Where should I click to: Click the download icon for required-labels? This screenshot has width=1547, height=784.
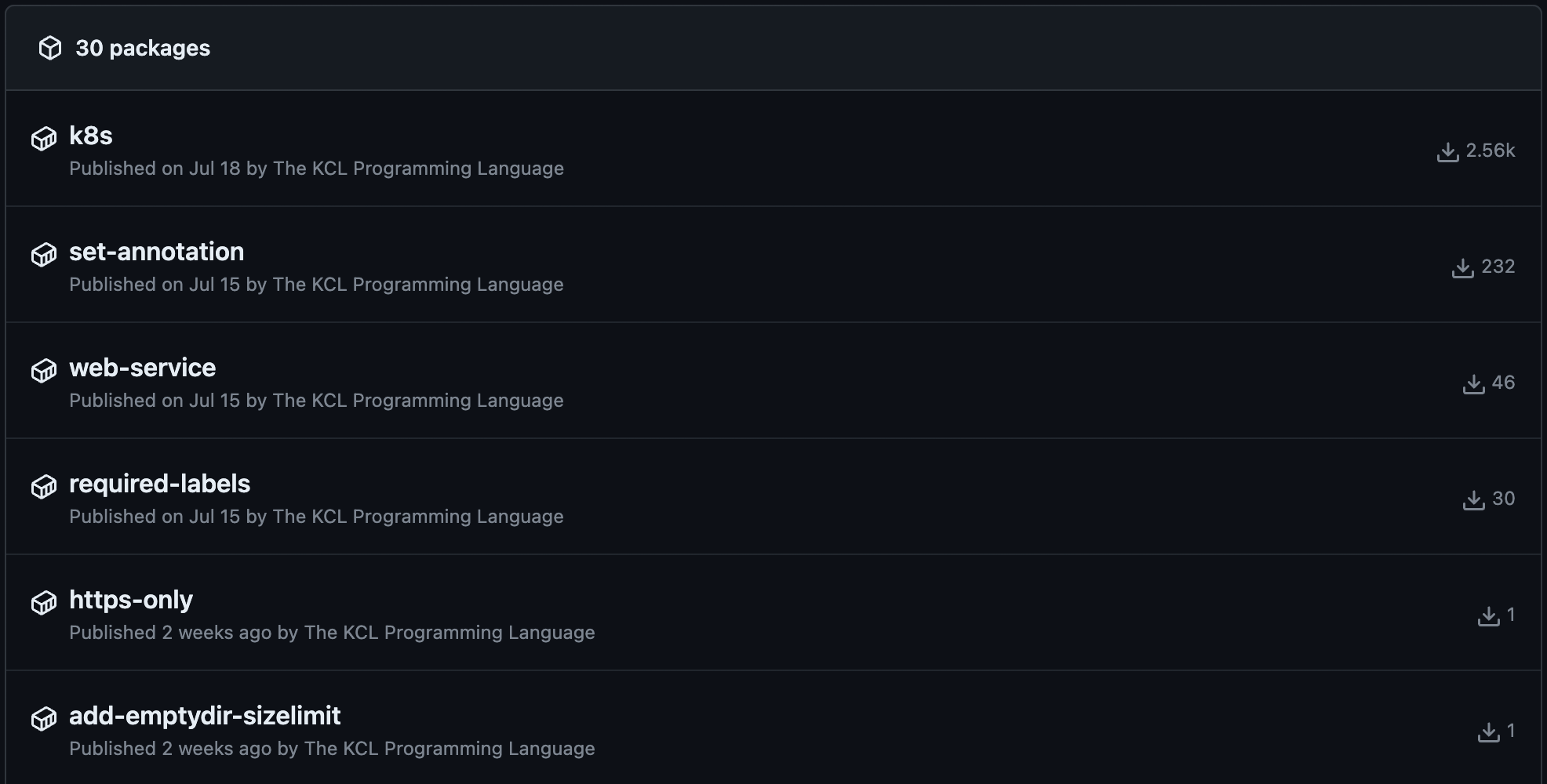[1473, 499]
